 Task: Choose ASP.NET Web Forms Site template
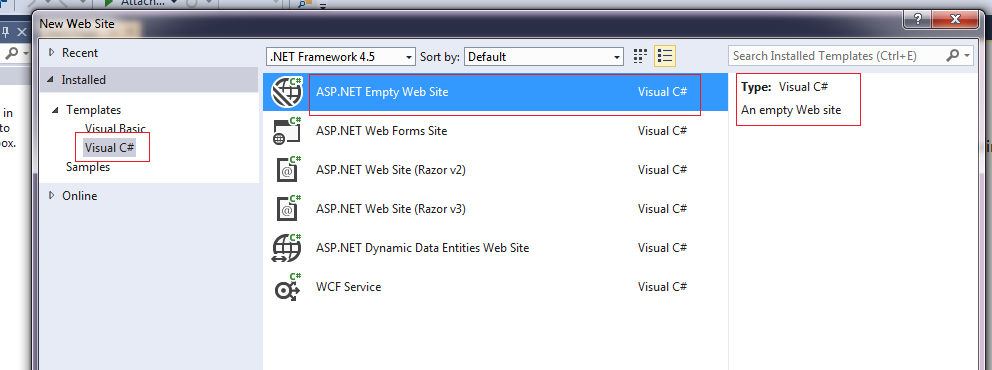(381, 131)
